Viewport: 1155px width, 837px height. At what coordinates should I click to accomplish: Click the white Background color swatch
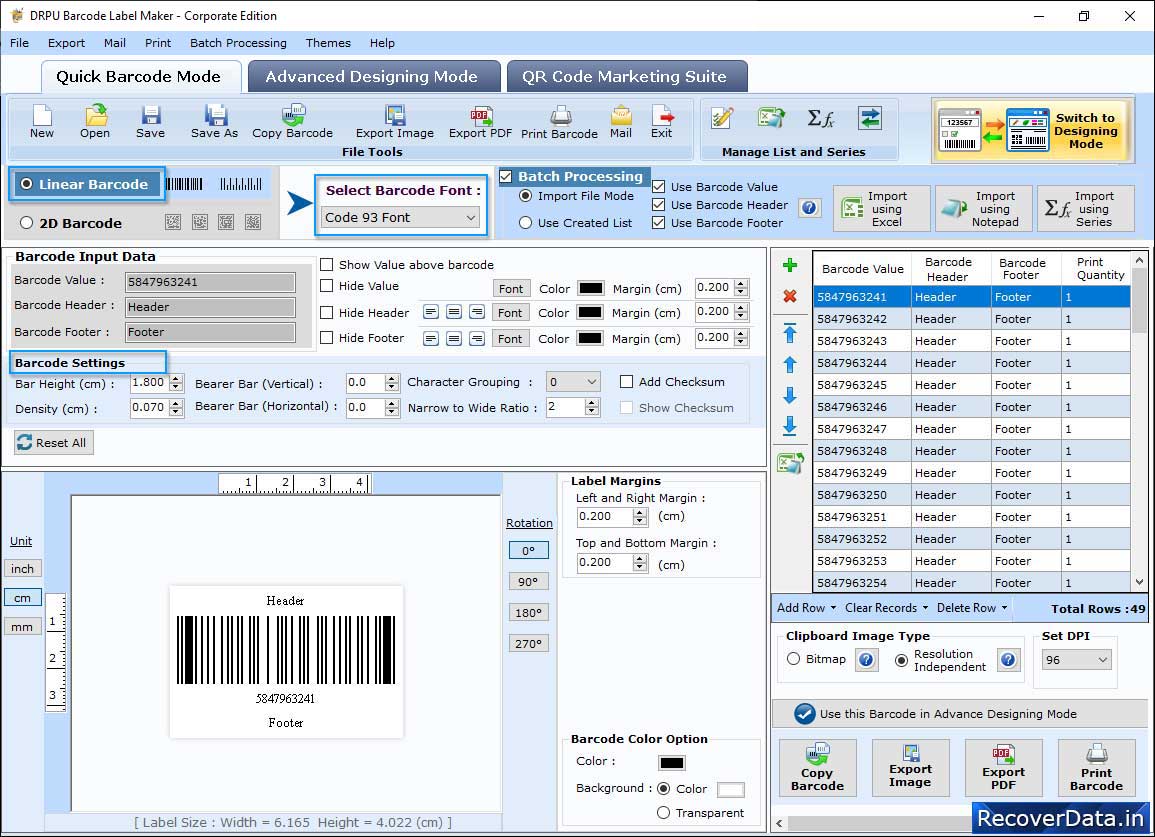click(x=731, y=789)
